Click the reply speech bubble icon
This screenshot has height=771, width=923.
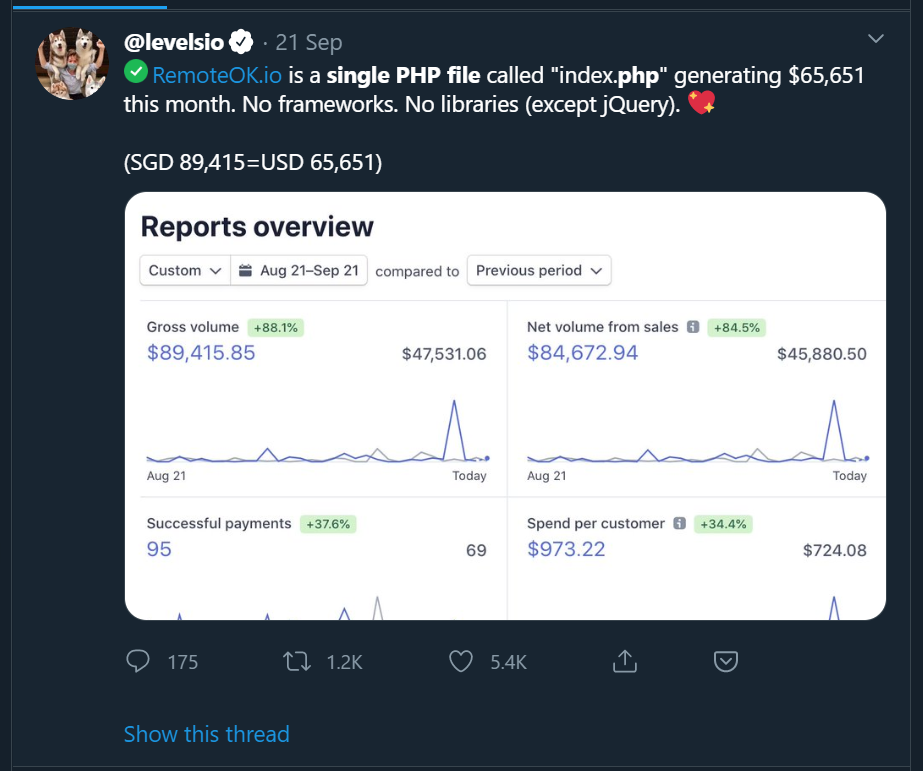click(x=138, y=661)
